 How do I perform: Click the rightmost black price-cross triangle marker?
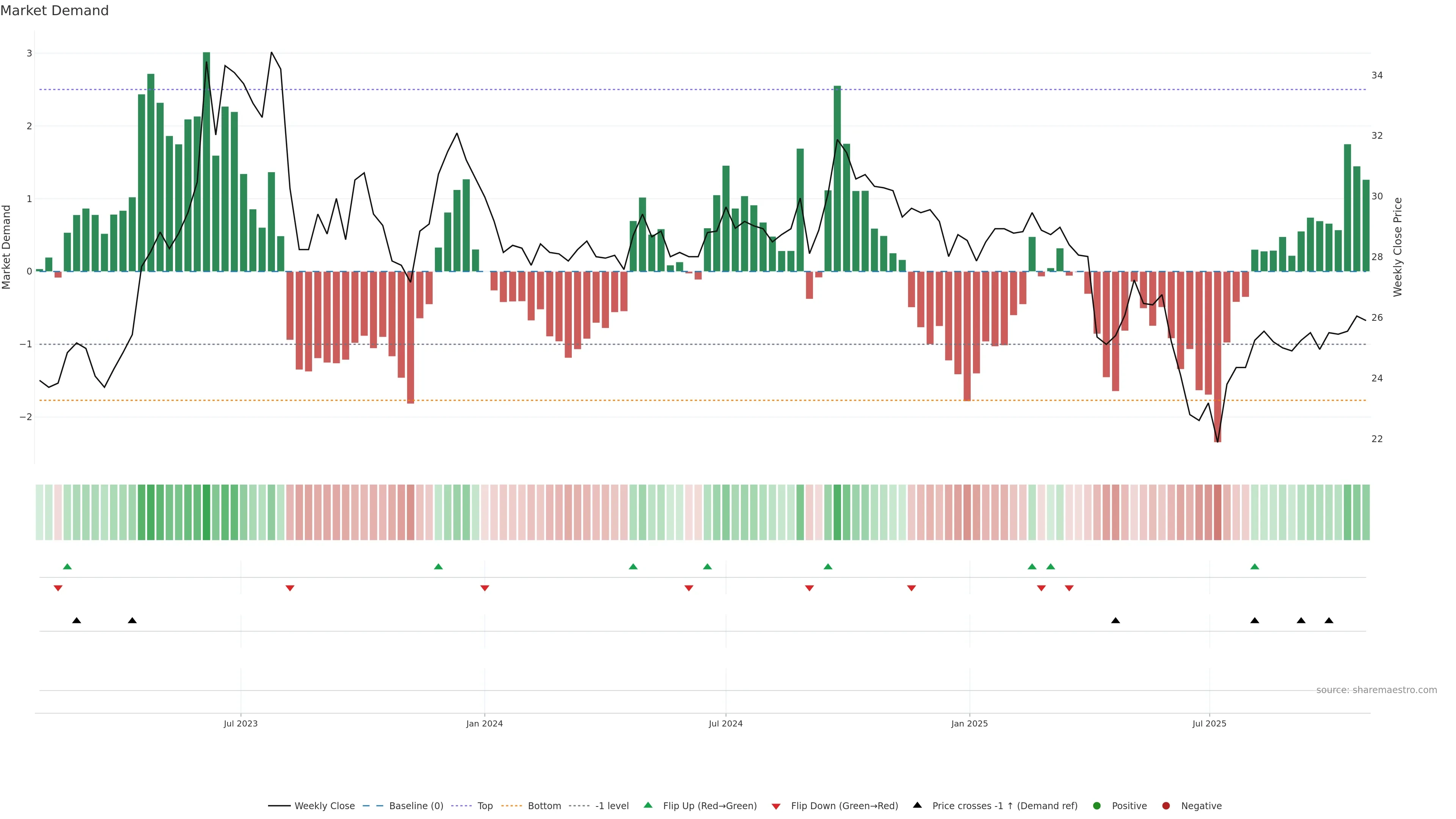point(1329,621)
